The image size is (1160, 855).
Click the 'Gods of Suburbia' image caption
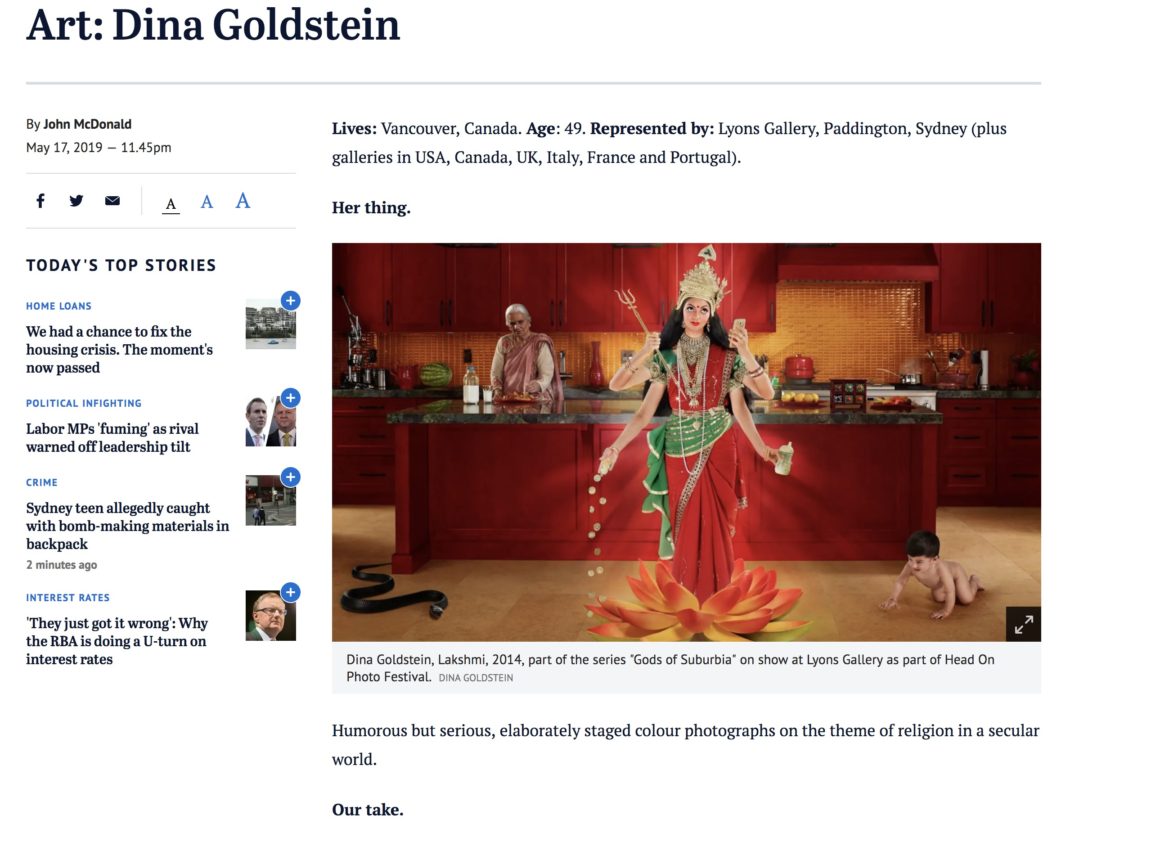670,667
